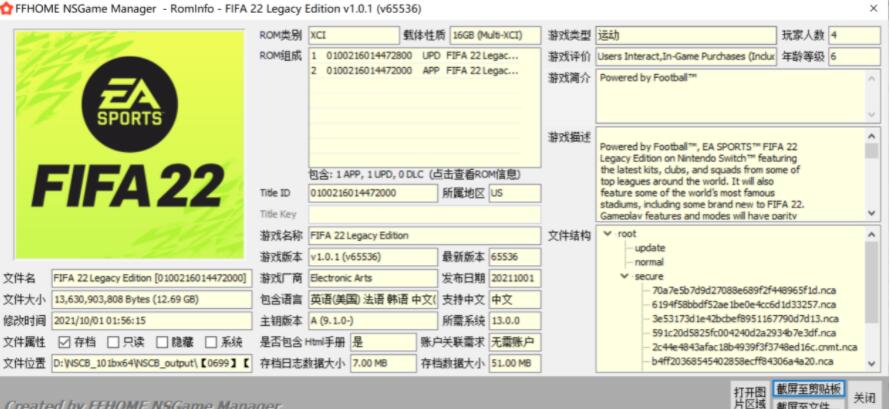Click the 文件名 field
Viewport: 890px width, 409px height.
152,278
